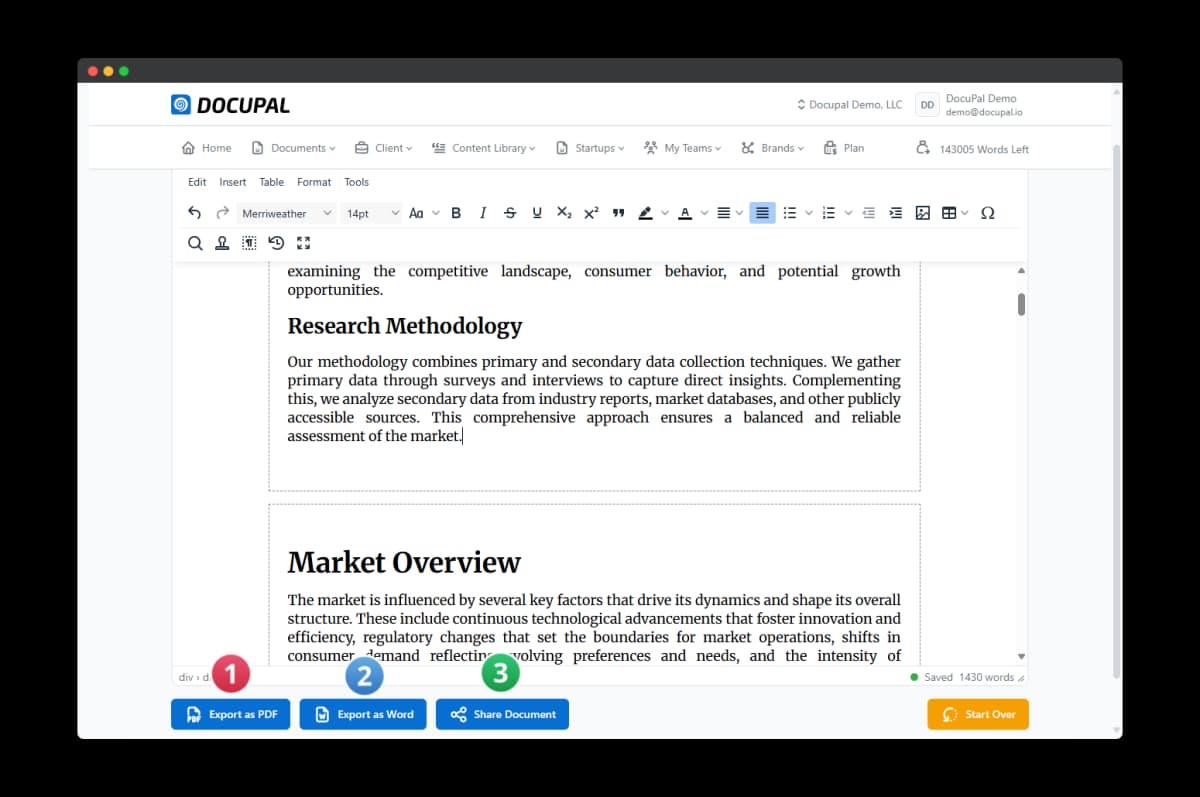Expand the Documents navigation dropdown
This screenshot has height=797, width=1200.
pos(293,148)
